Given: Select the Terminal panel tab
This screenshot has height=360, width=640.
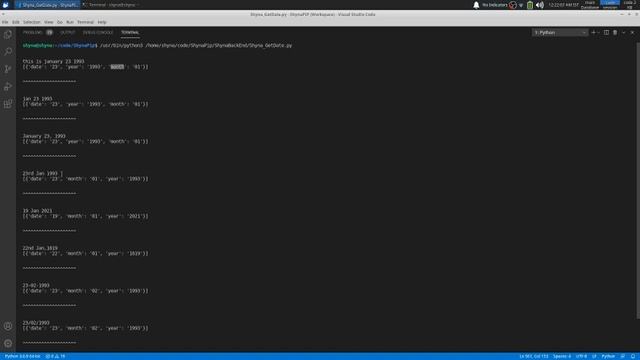Looking at the screenshot, I should pos(130,32).
